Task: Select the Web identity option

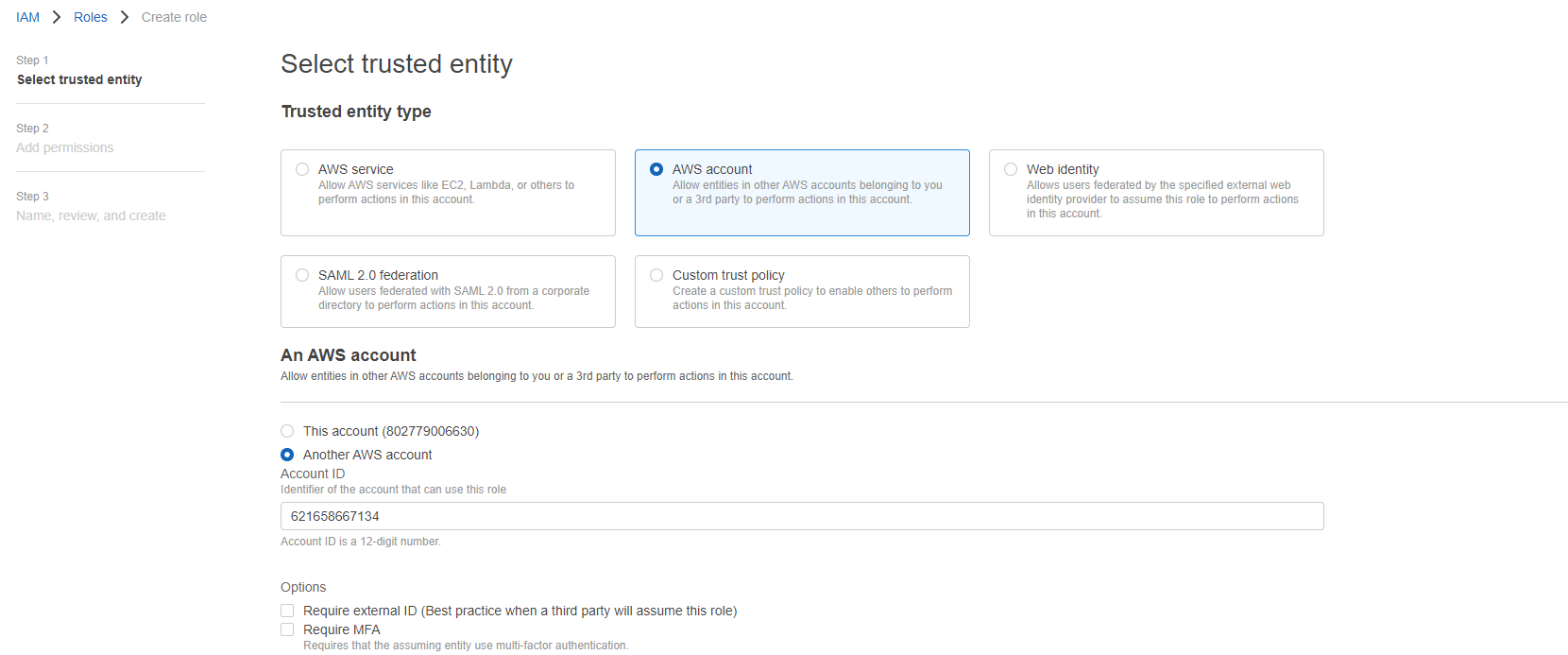Action: point(1011,169)
